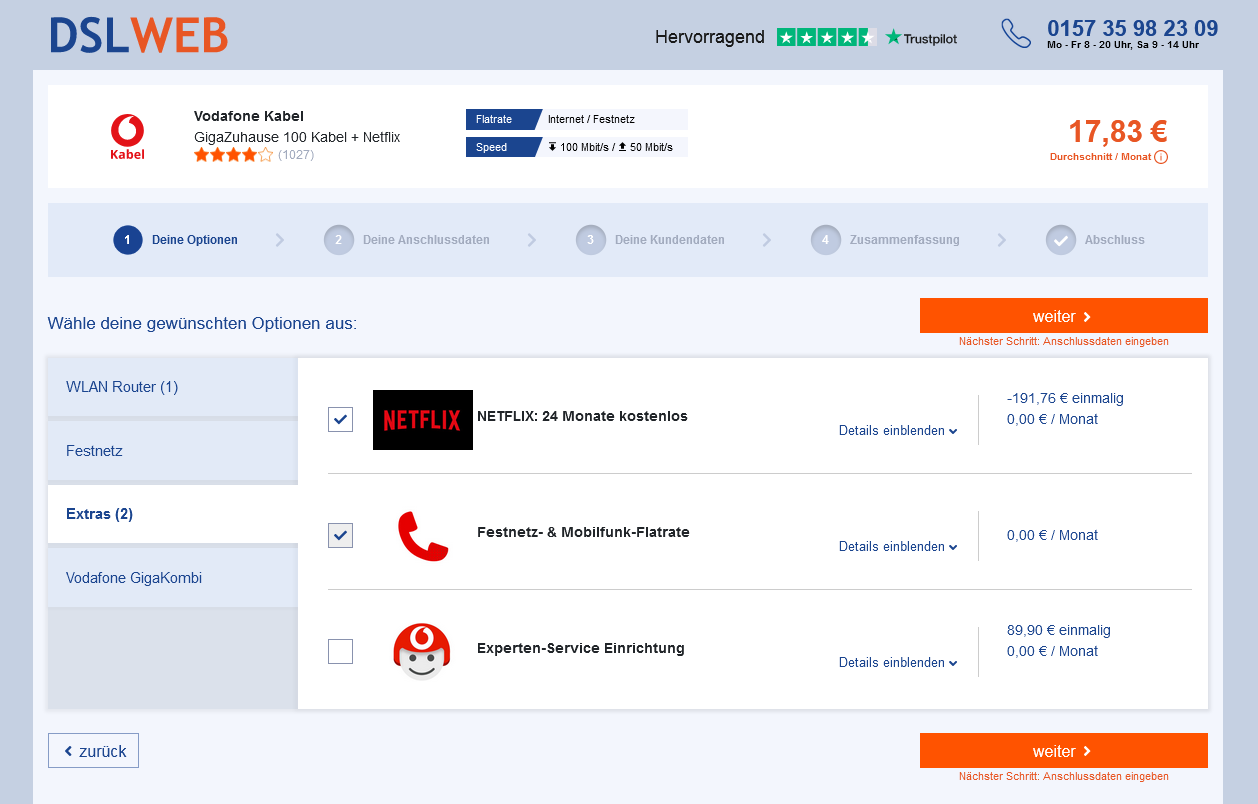Expand Experten-Service Einrichtung details
This screenshot has width=1258, height=804.
[897, 662]
